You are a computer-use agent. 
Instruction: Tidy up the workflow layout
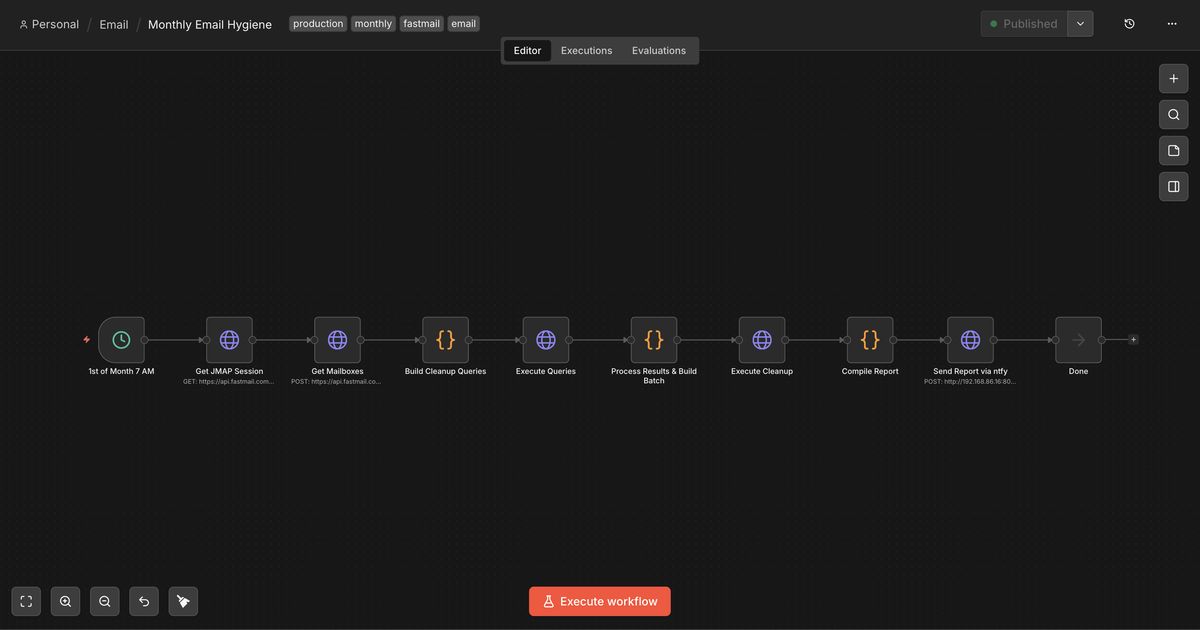pos(183,601)
